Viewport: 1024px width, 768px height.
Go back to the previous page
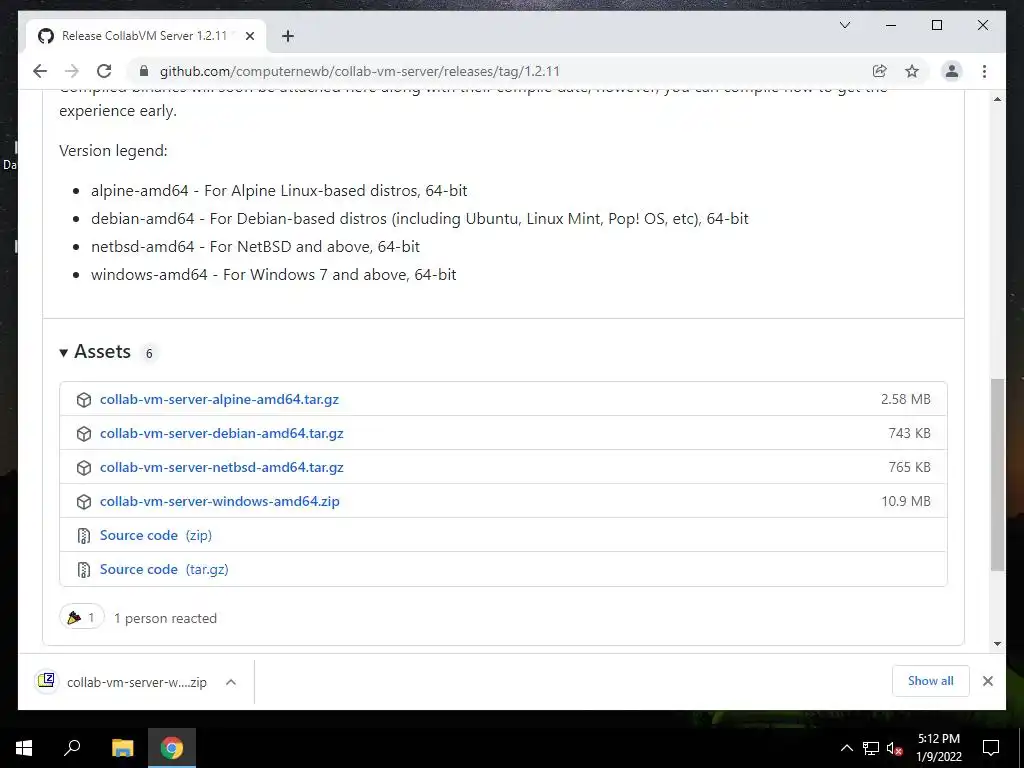pos(40,71)
